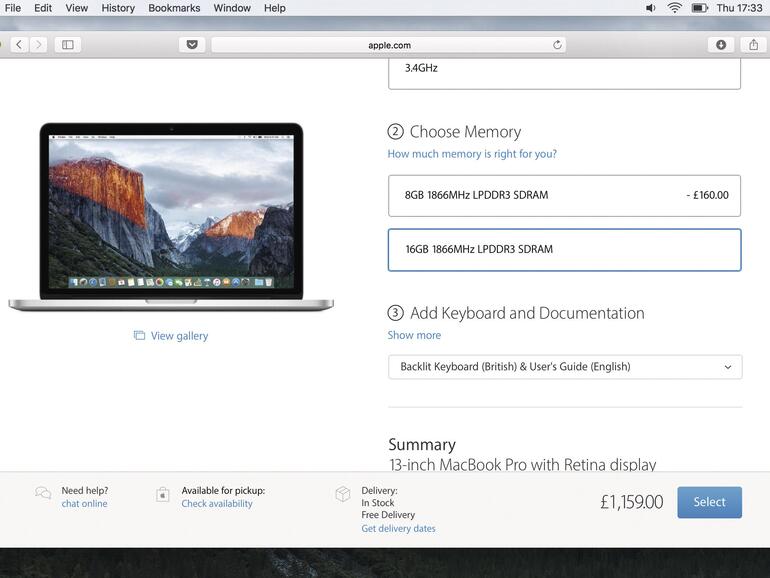Click the Summary heading

422,444
